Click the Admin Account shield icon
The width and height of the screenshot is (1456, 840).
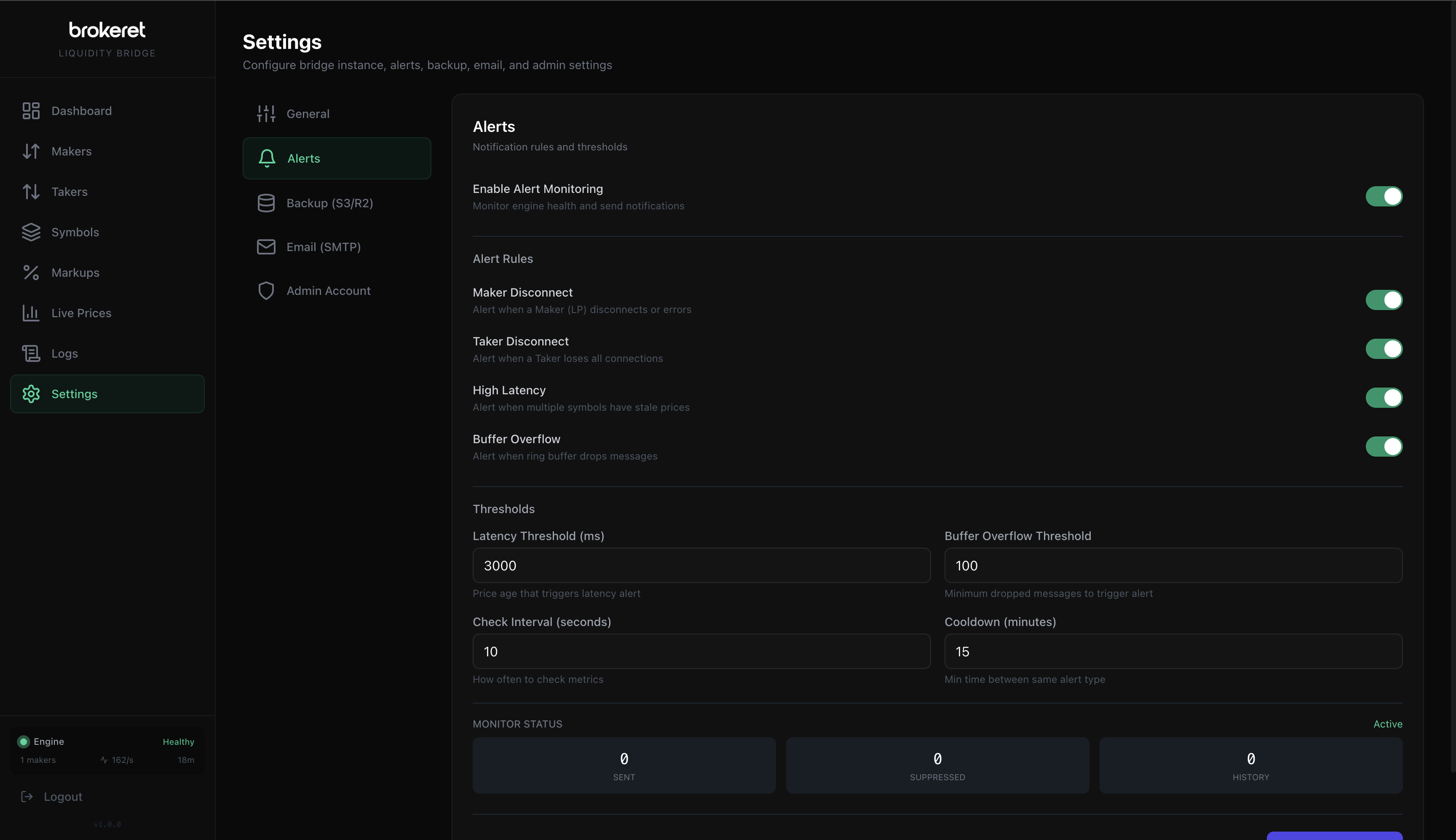[266, 290]
